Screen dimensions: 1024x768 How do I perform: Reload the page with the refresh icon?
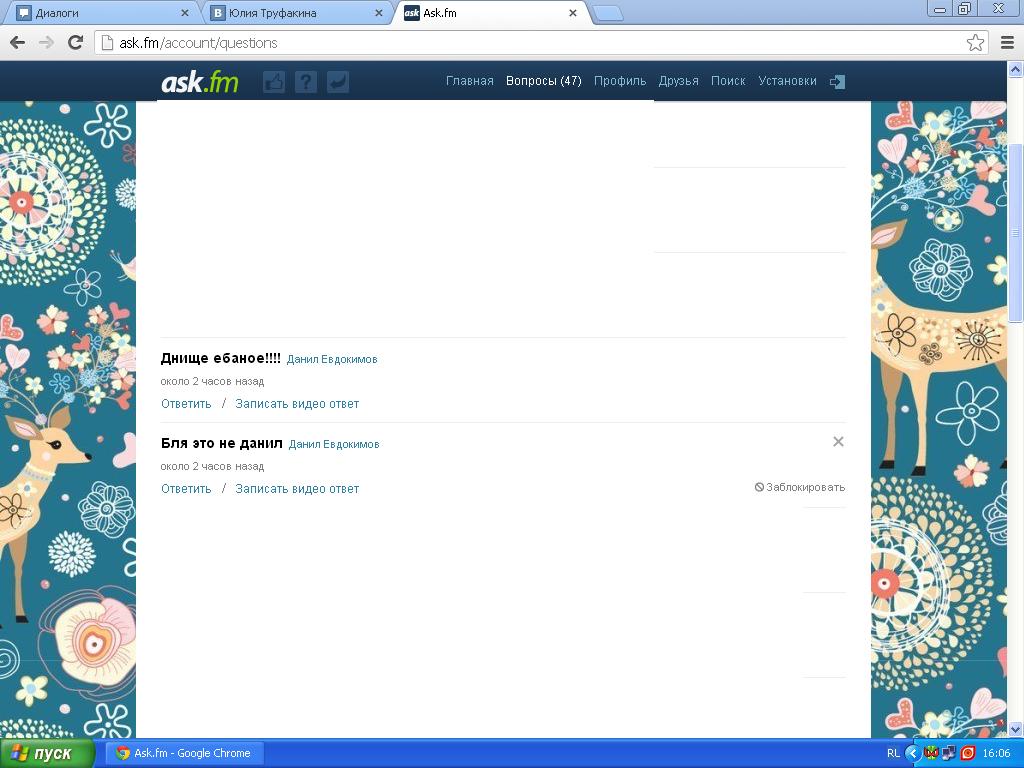76,43
